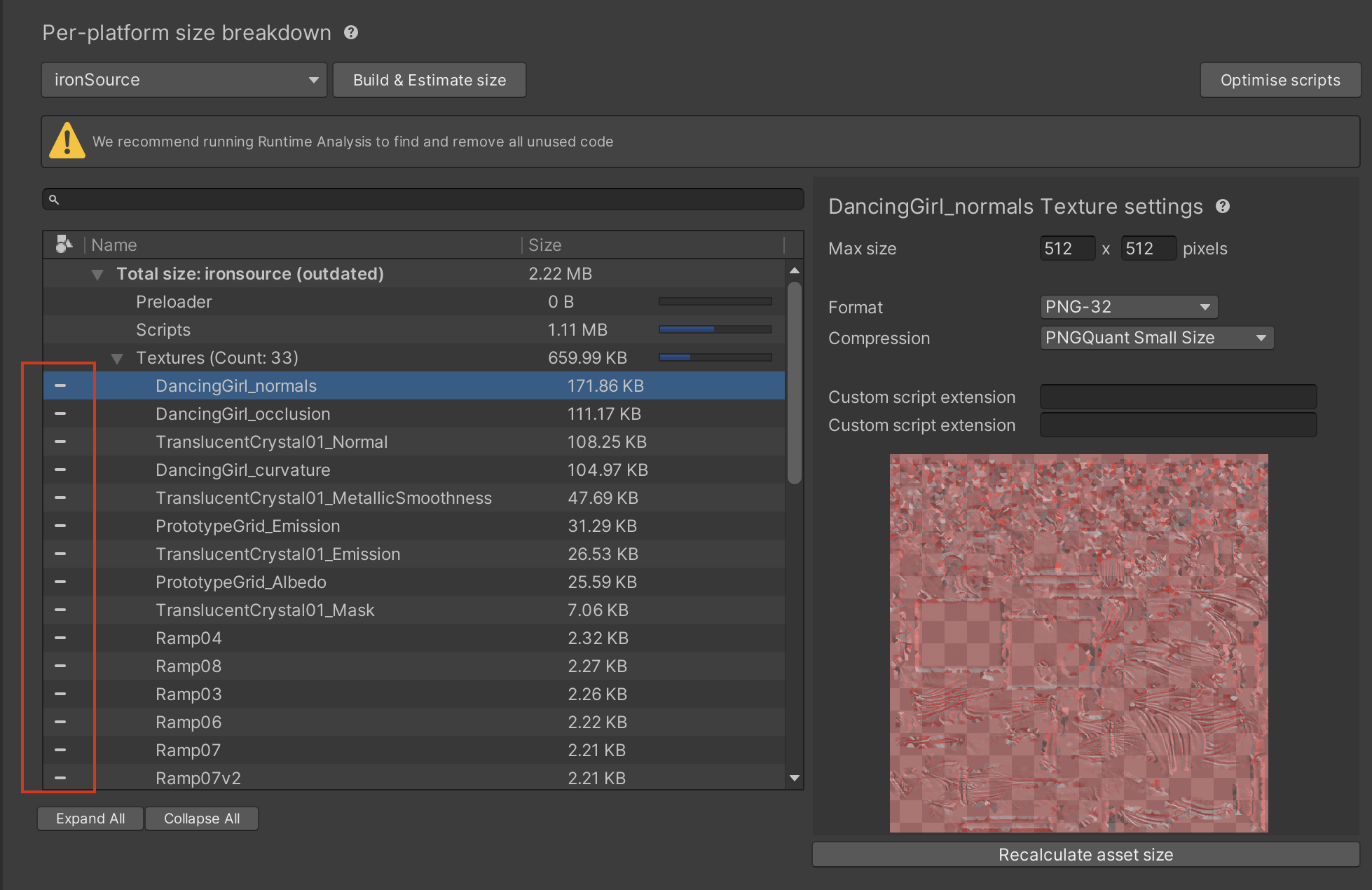Click the second Custom script extension field
The image size is (1372, 890).
pyautogui.click(x=1178, y=425)
